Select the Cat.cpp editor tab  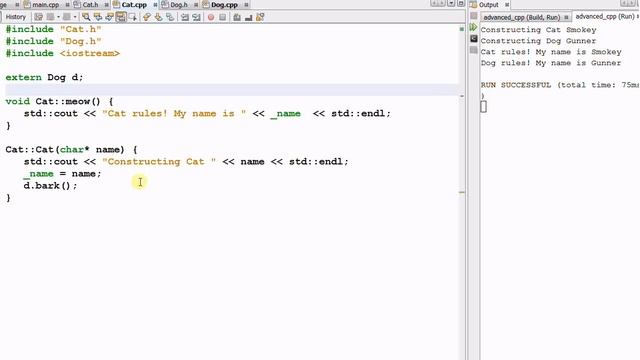[134, 5]
